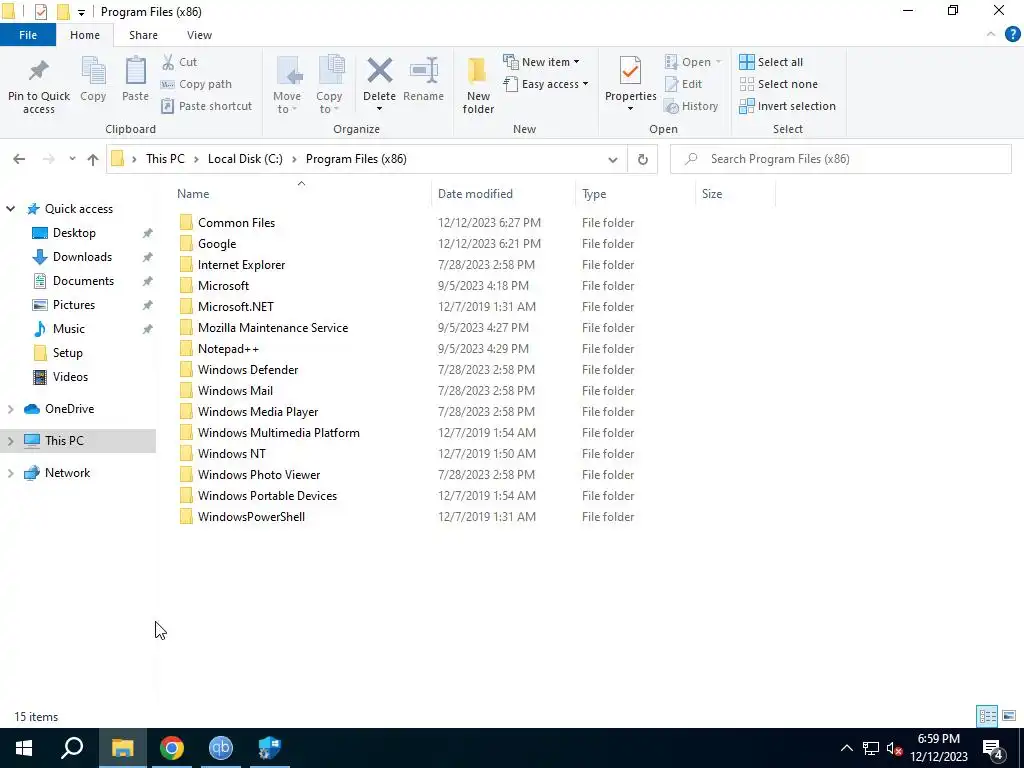Screen dimensions: 1024x768
Task: Click Select none
Action: point(778,84)
